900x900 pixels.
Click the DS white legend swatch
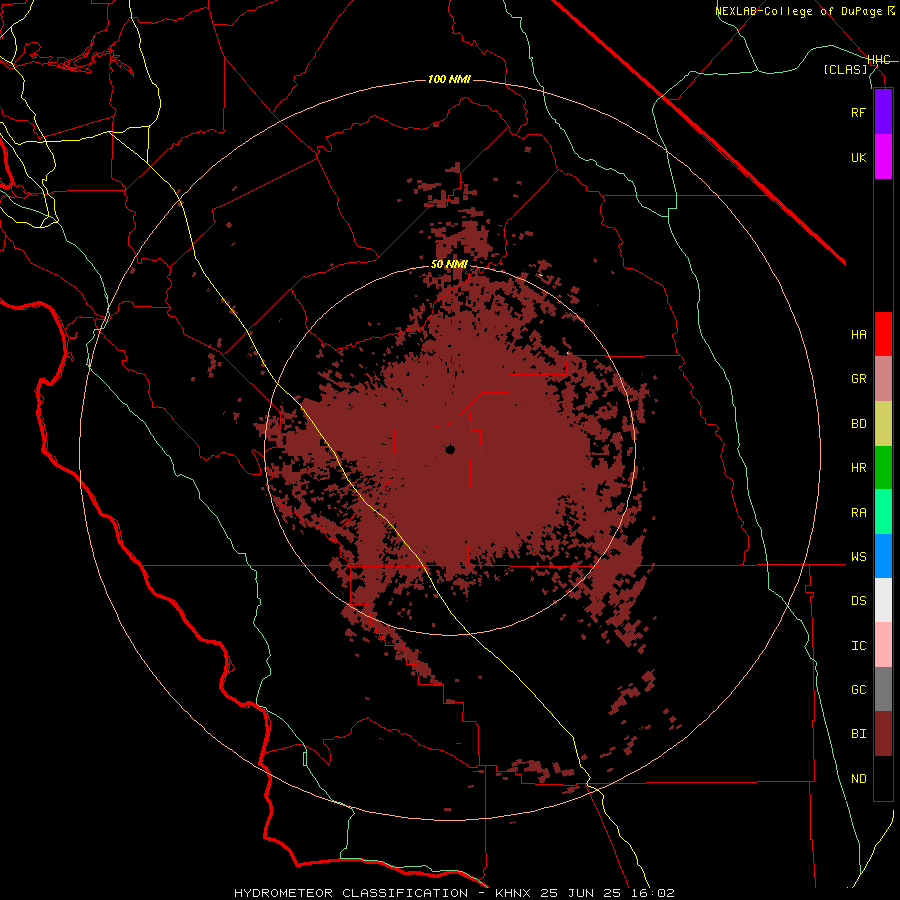point(883,600)
